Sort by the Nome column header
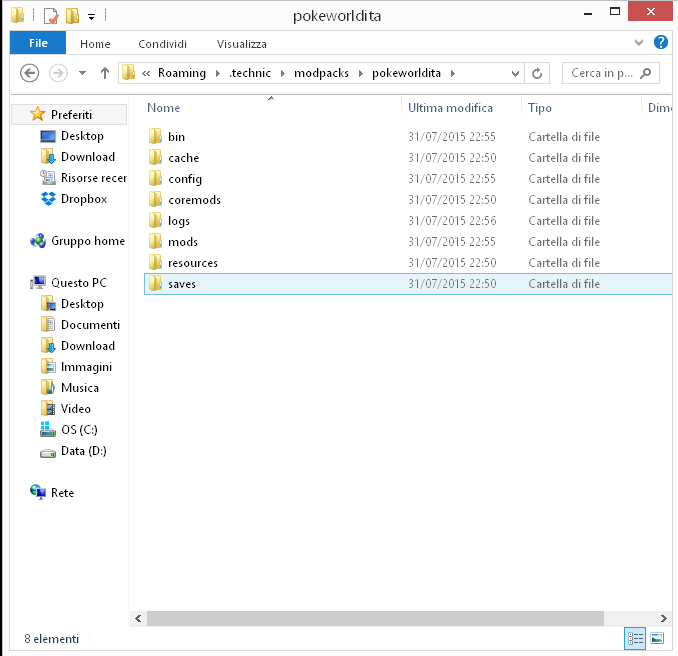Viewport: 678px width, 656px height. click(x=163, y=108)
